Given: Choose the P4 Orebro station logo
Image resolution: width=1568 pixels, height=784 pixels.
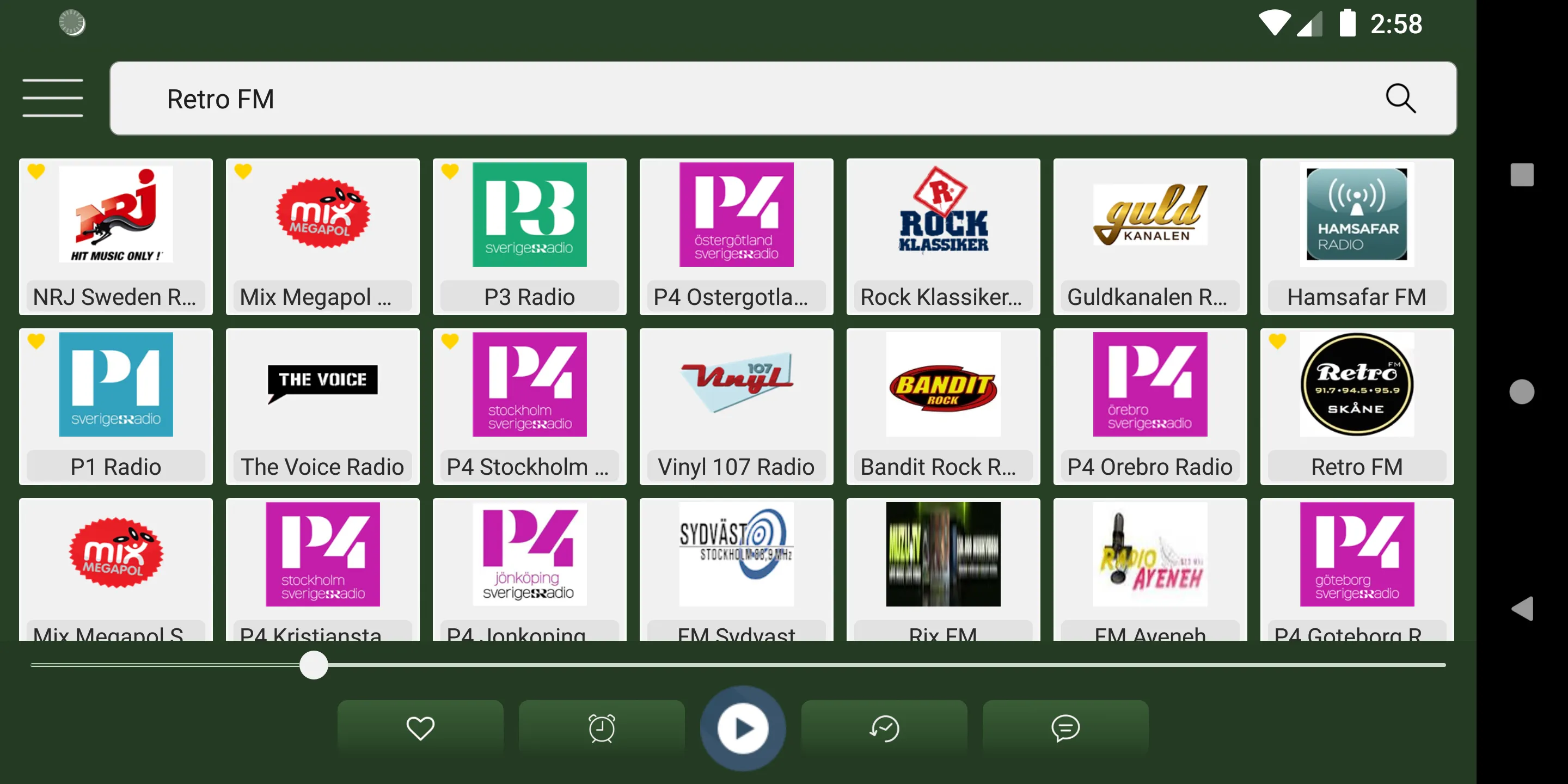Looking at the screenshot, I should click(x=1150, y=384).
